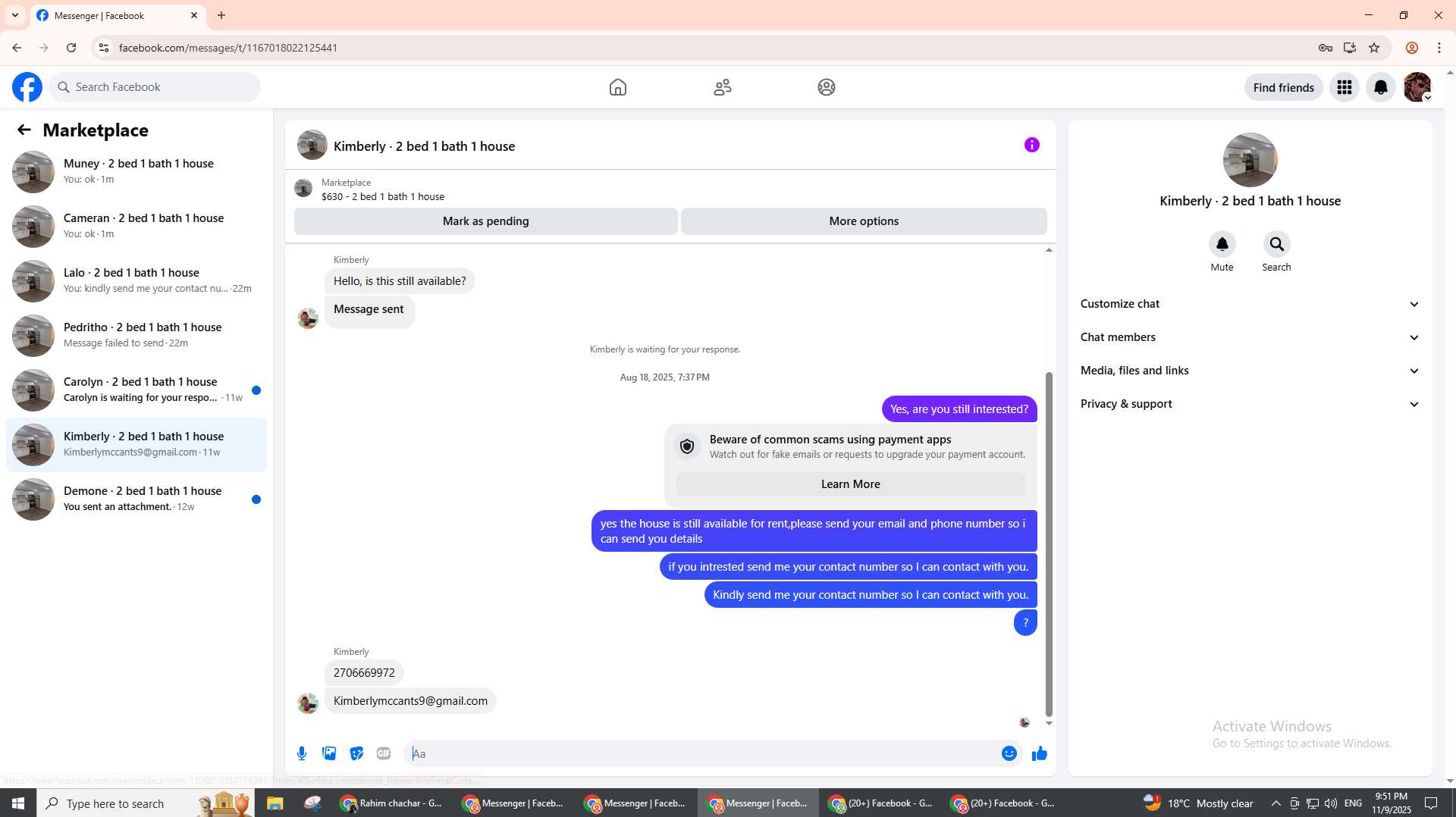Go back from Marketplace chats list
The image size is (1456, 817).
(24, 130)
